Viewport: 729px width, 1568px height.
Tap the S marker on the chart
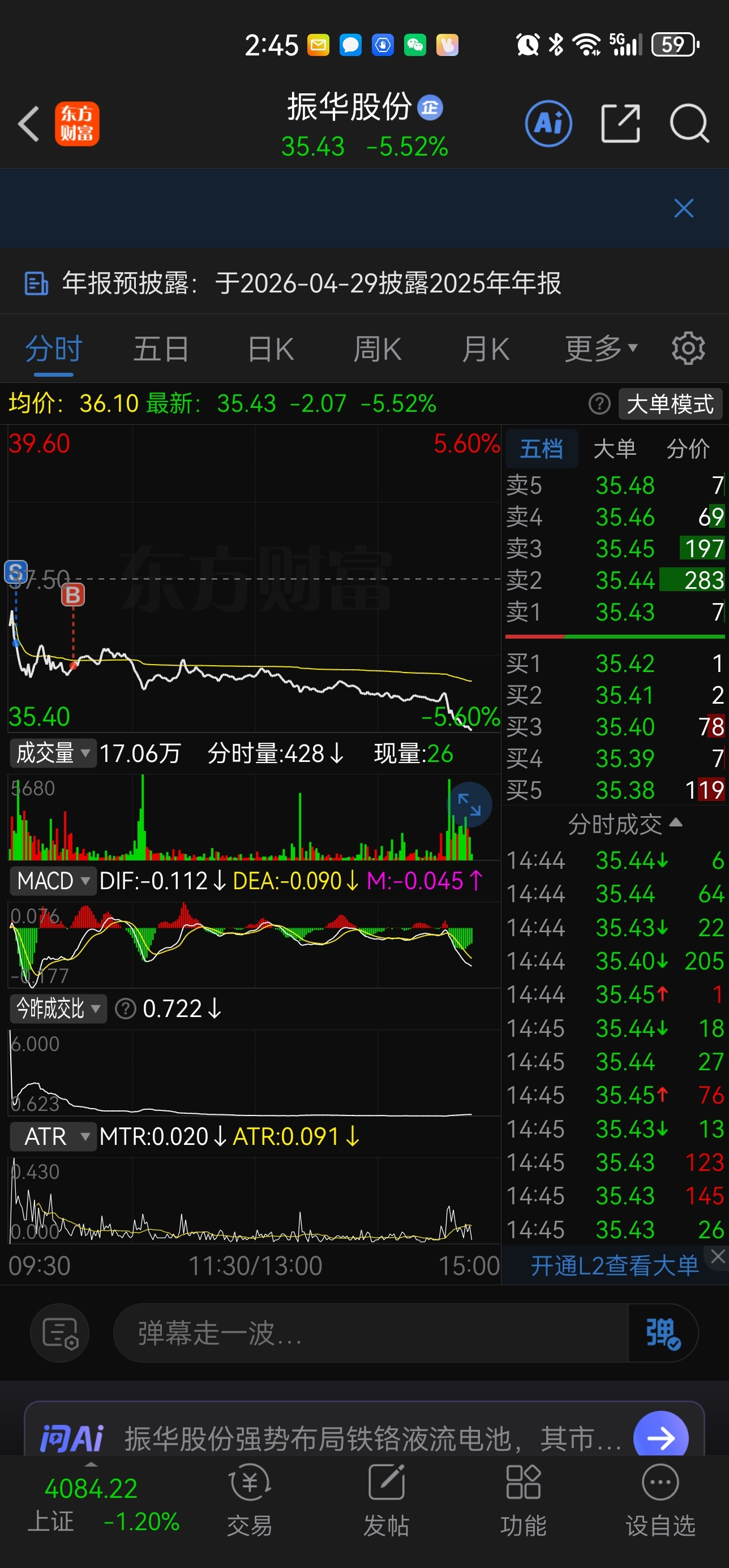pos(16,571)
